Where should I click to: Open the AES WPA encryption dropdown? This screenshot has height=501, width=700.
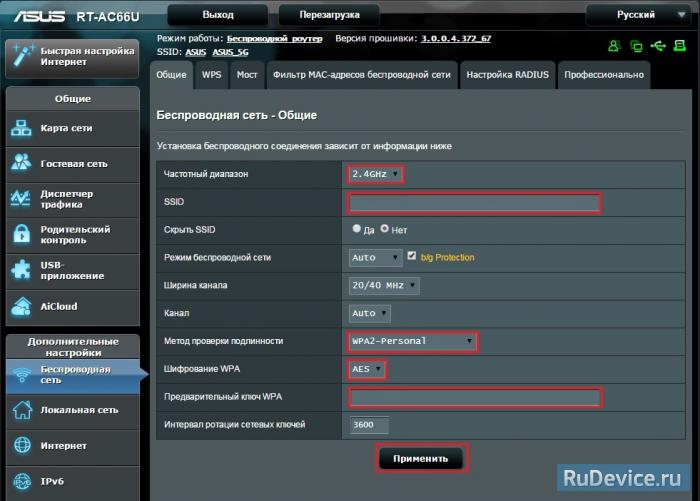coord(367,369)
